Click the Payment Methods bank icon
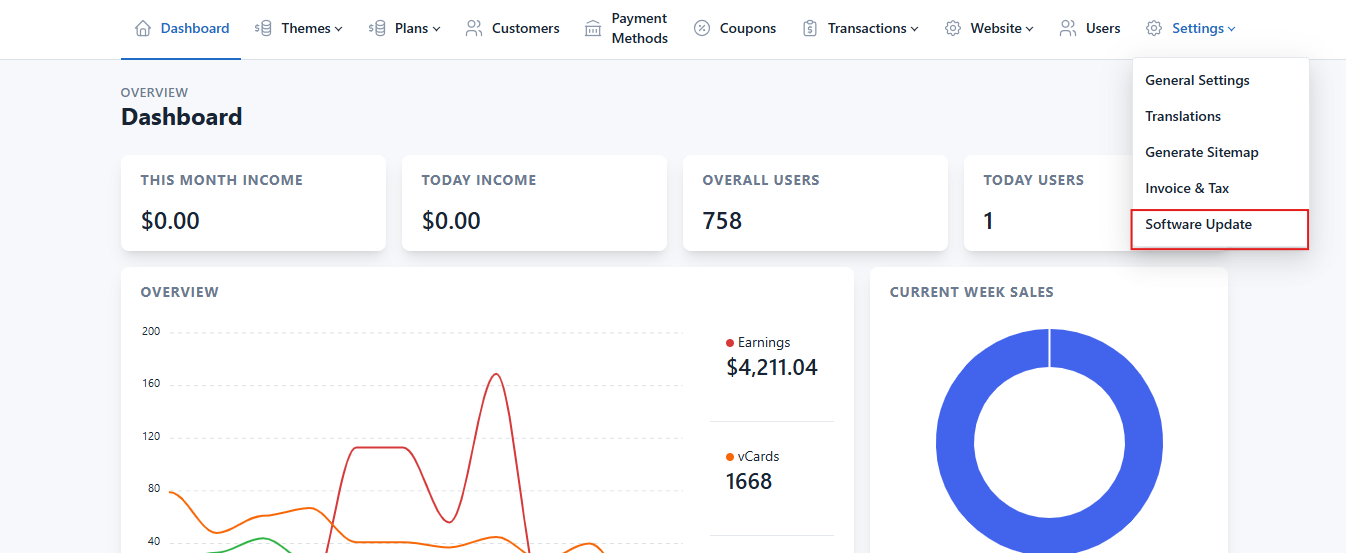Screen dimensions: 1346x553 pyautogui.click(x=593, y=28)
